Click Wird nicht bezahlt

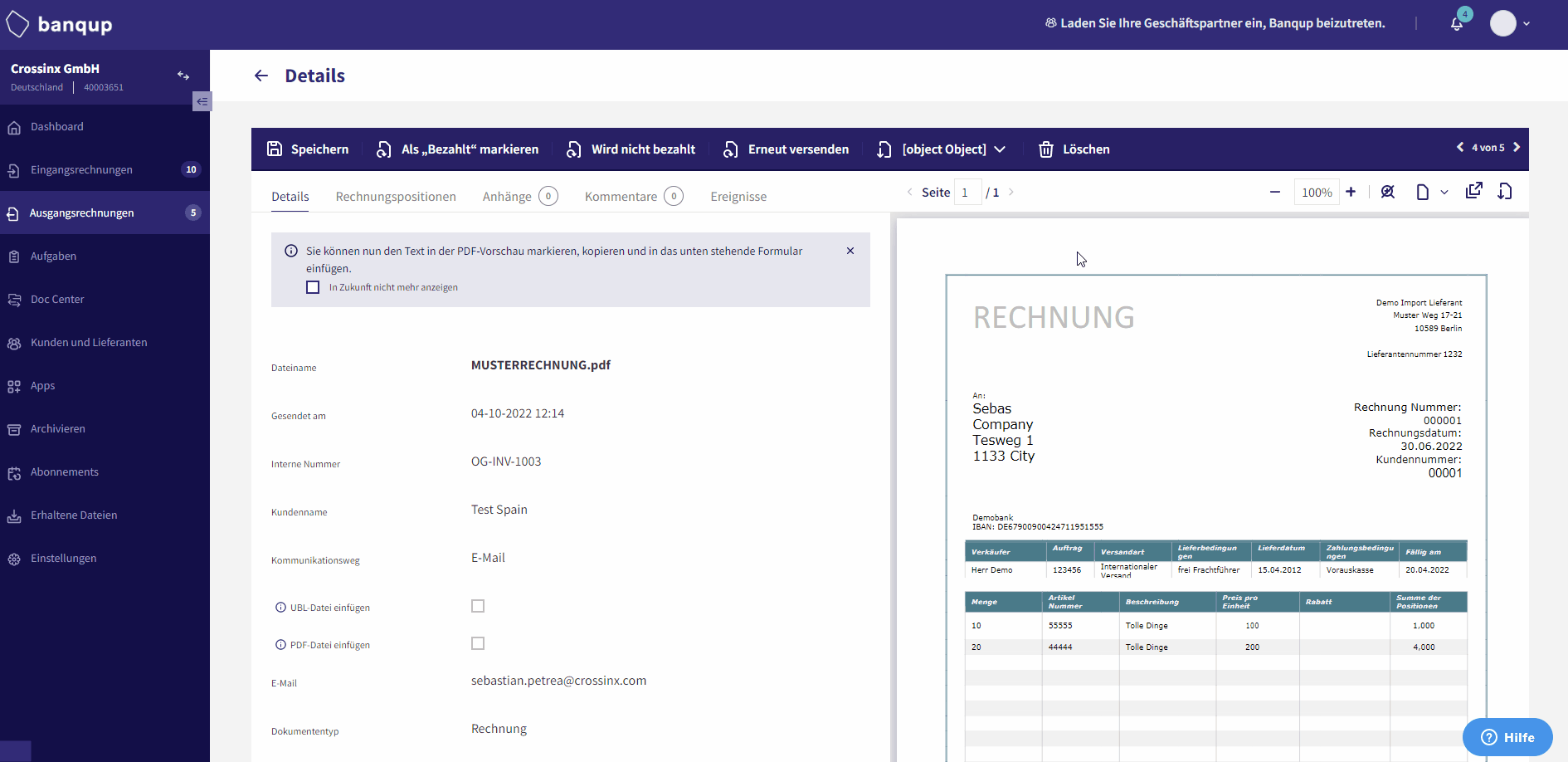click(631, 149)
